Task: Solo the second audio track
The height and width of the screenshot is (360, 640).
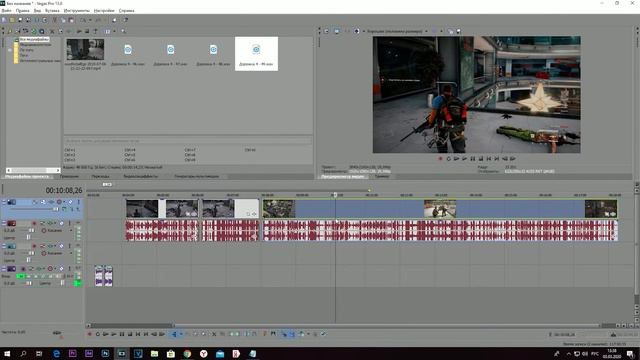Action: point(70,246)
